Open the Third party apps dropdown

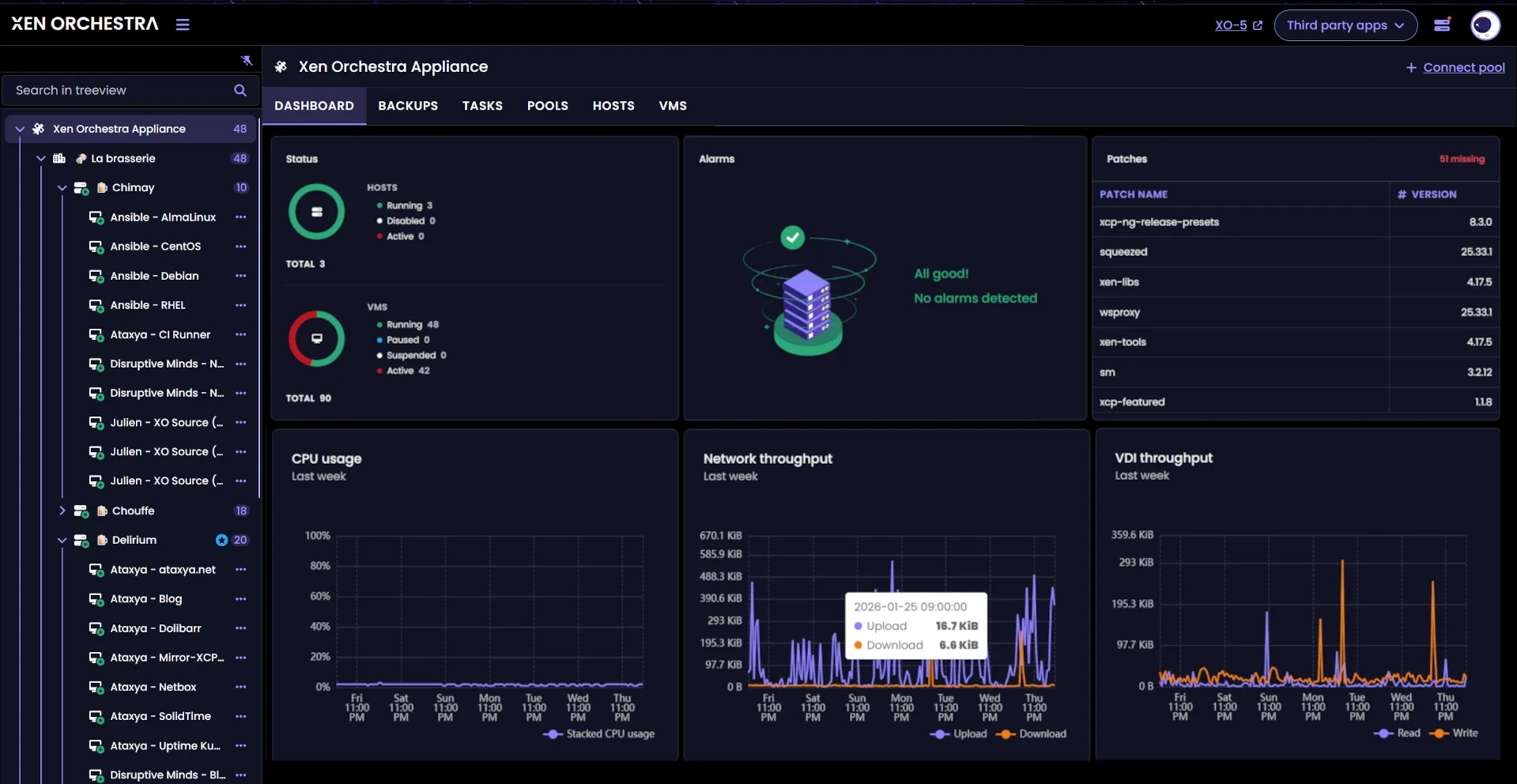click(1345, 25)
